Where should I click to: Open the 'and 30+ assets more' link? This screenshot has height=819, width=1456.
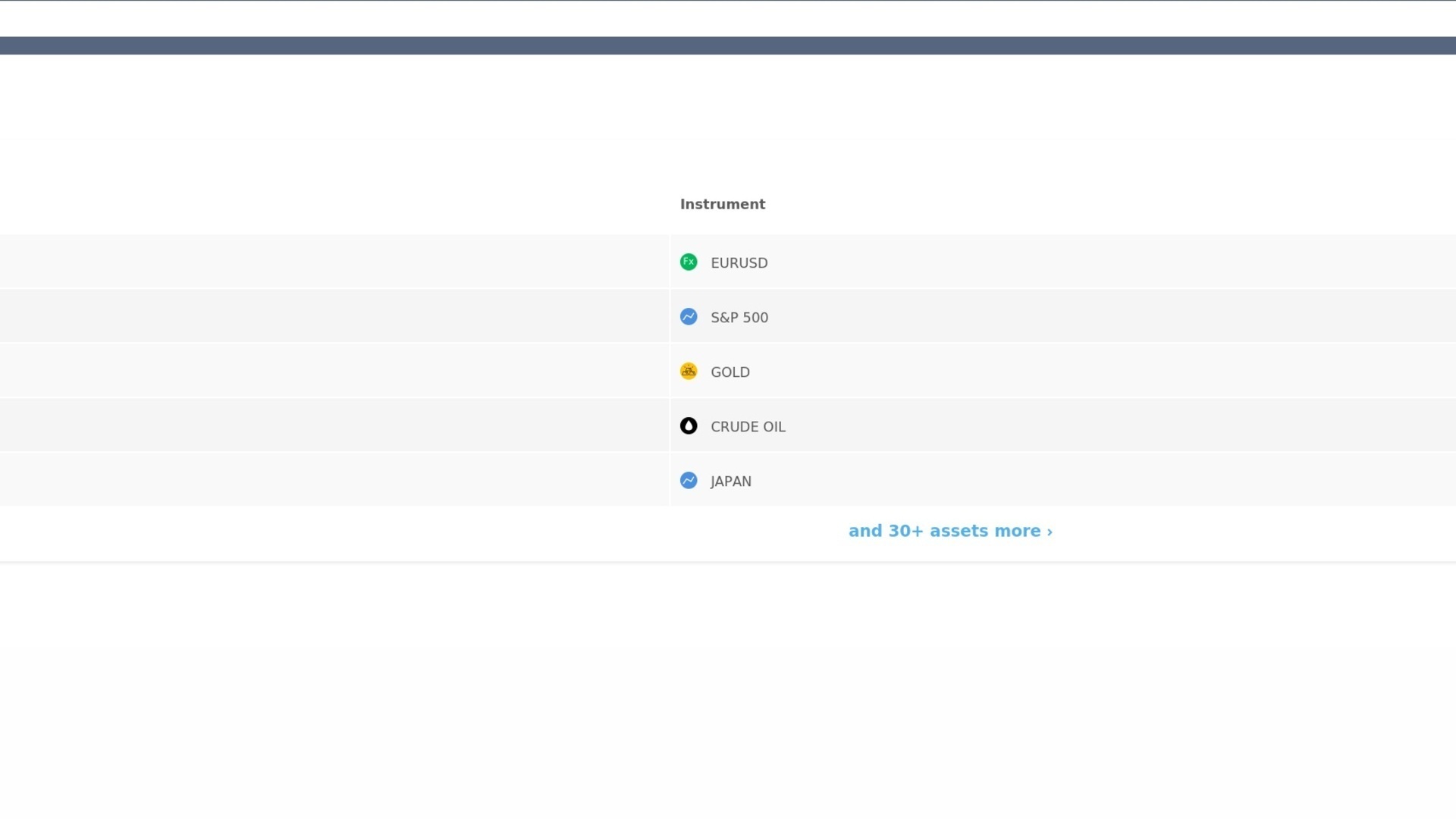[x=950, y=531]
